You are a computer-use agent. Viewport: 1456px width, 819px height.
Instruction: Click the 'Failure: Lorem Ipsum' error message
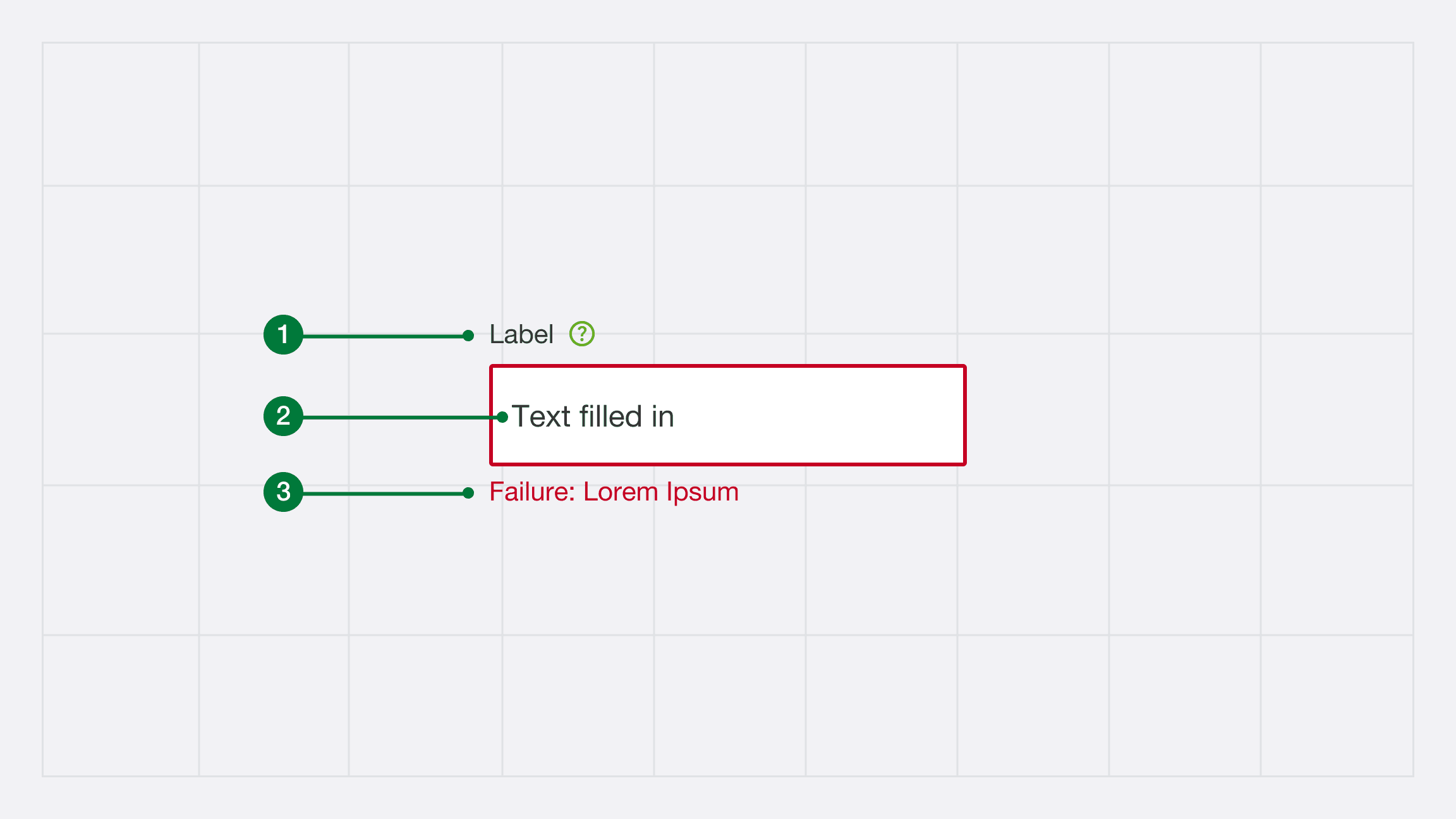614,492
